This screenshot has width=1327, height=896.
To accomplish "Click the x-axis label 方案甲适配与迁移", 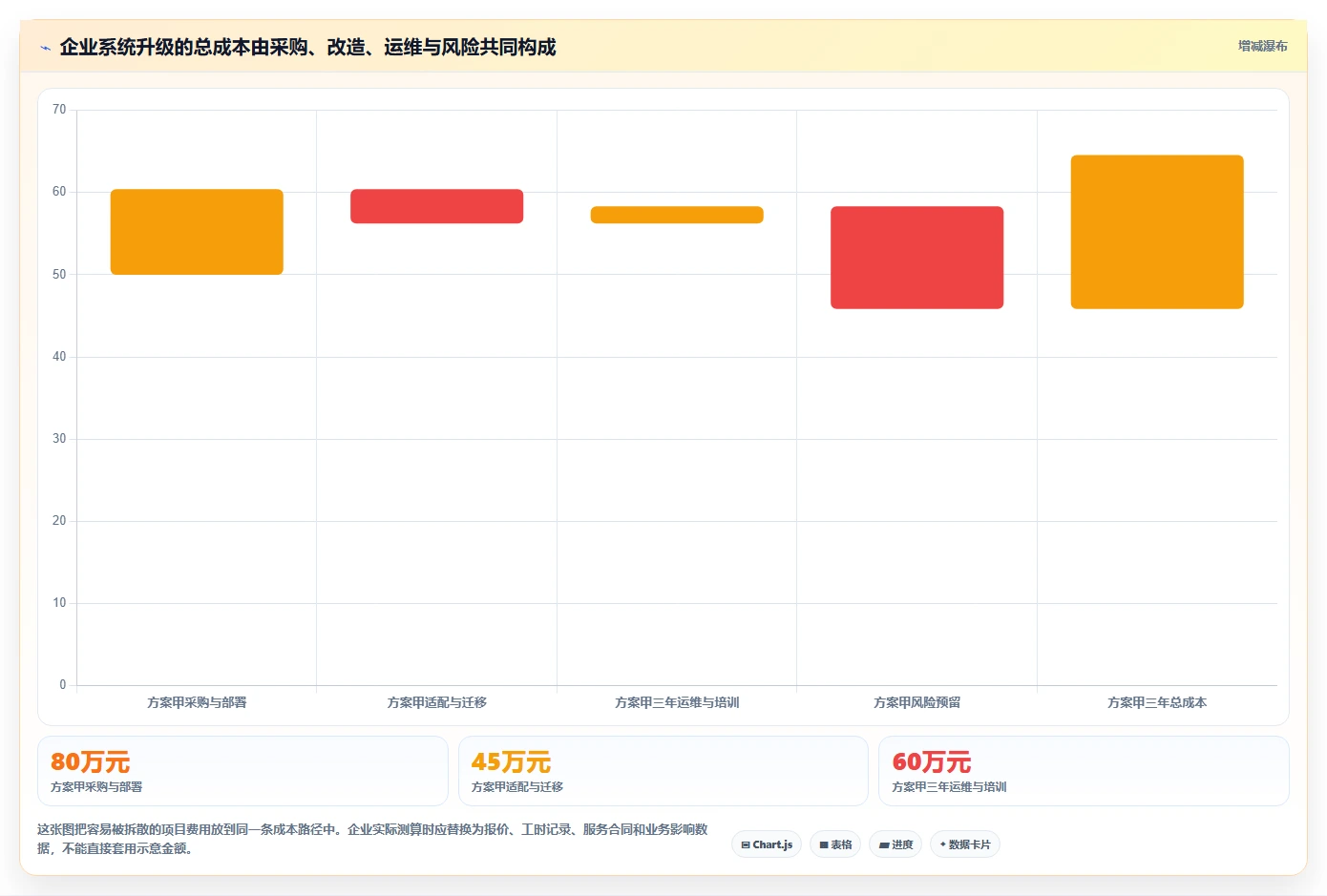I will coord(436,702).
